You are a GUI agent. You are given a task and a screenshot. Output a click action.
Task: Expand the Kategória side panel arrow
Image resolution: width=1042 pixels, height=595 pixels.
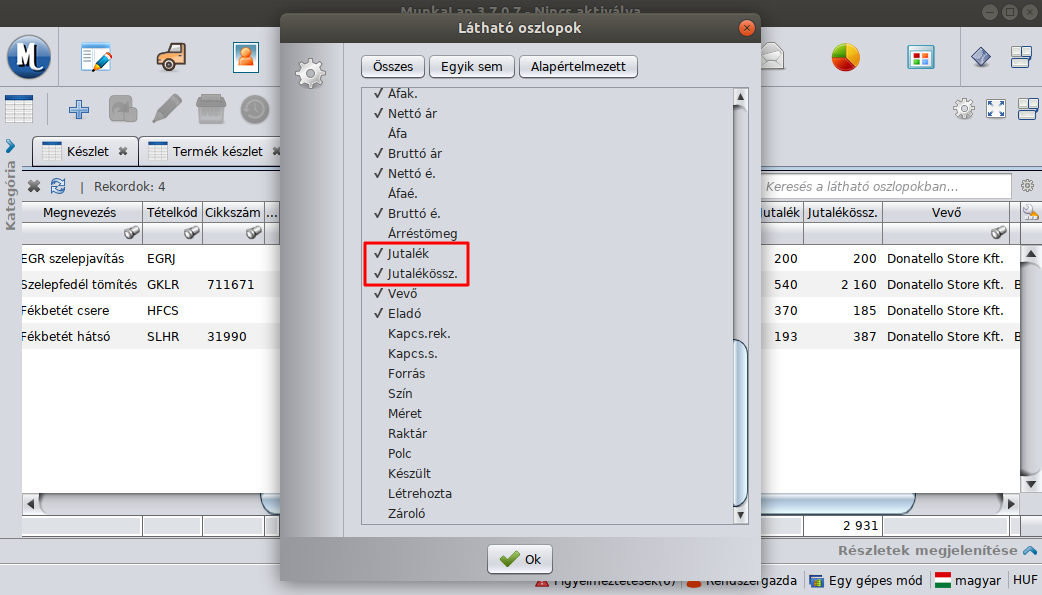[x=10, y=146]
